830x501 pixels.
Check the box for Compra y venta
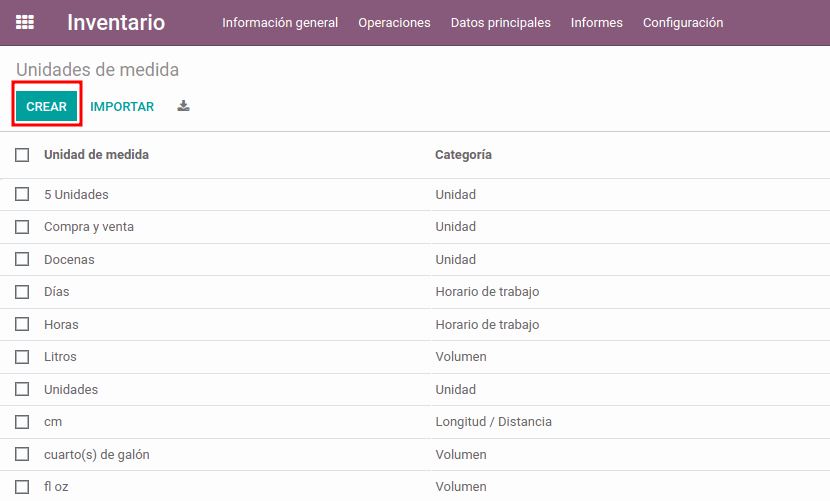point(22,227)
